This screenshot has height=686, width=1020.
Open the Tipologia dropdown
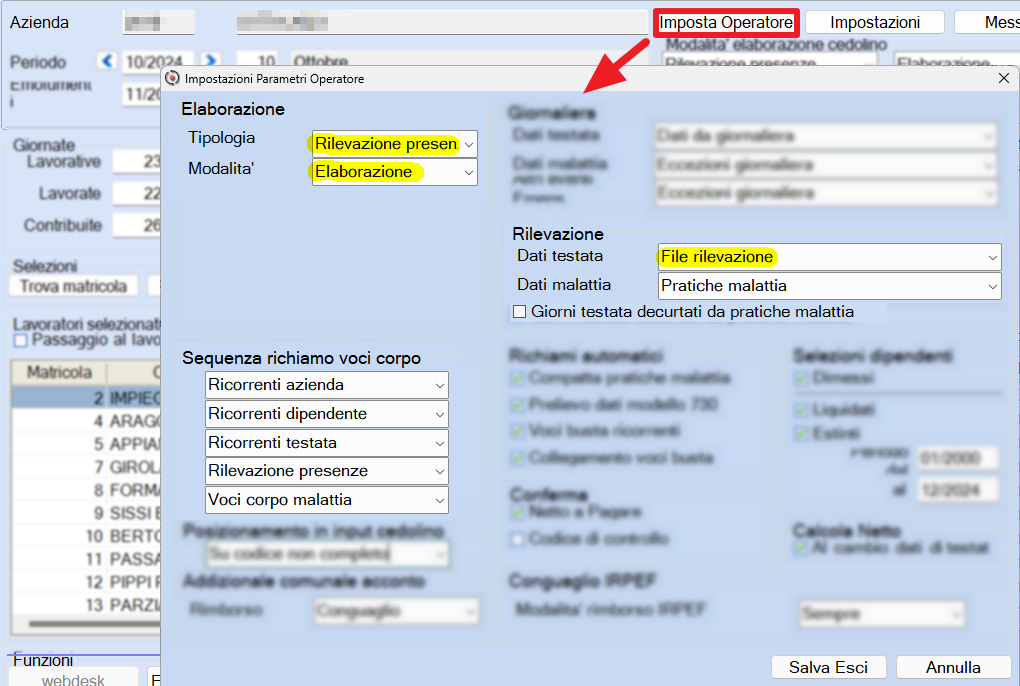(394, 144)
